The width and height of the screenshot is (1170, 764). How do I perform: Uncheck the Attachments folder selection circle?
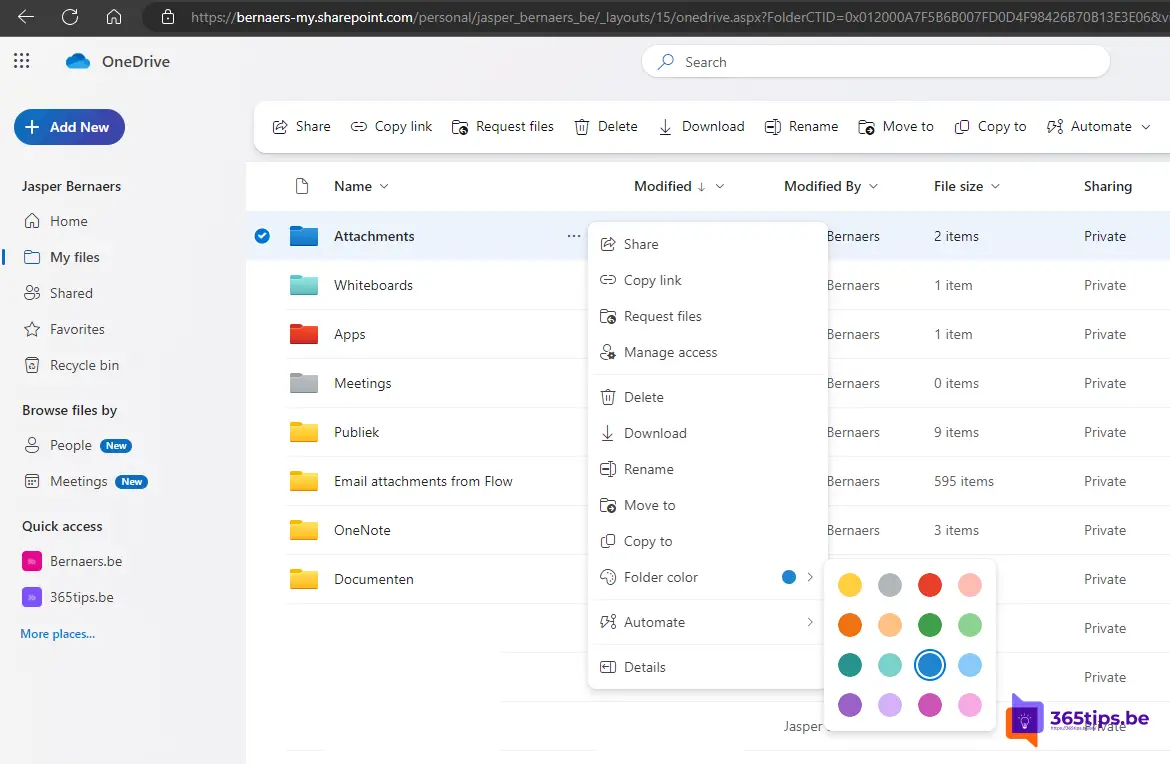click(262, 236)
